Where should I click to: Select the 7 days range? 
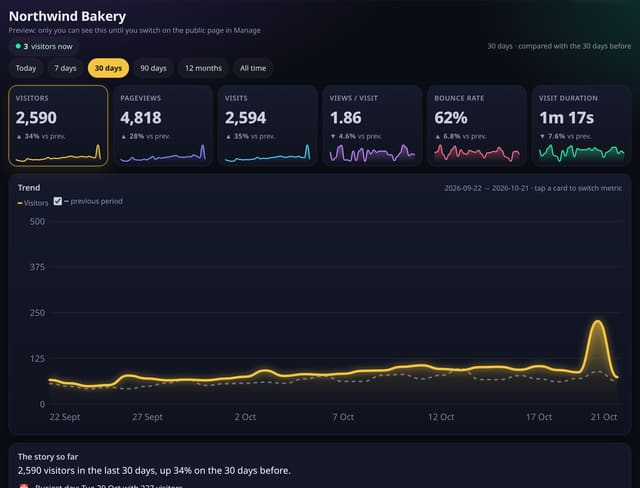[x=65, y=68]
